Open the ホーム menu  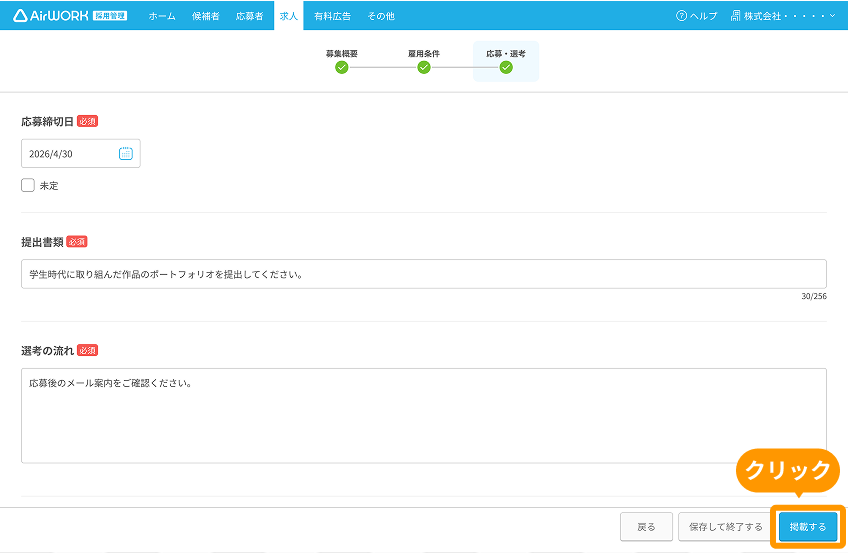162,16
